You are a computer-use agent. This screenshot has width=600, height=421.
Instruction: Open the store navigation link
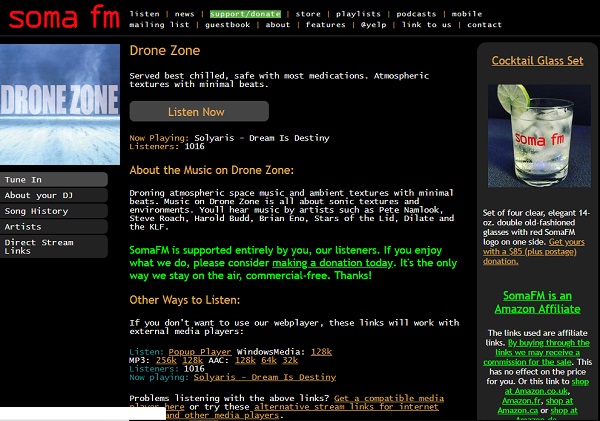pyautogui.click(x=306, y=14)
